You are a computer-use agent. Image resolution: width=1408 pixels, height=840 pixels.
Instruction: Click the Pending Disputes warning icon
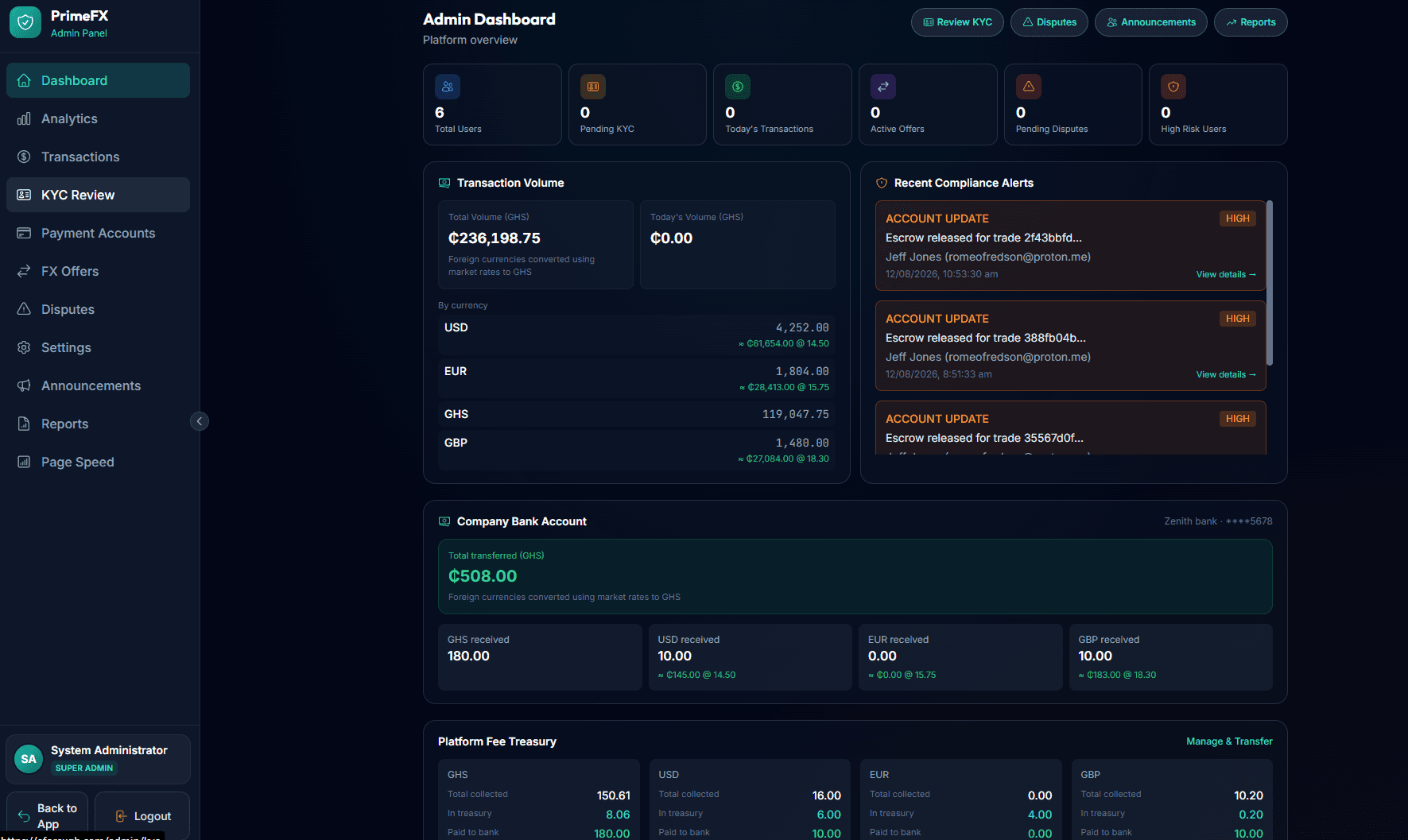click(1029, 87)
